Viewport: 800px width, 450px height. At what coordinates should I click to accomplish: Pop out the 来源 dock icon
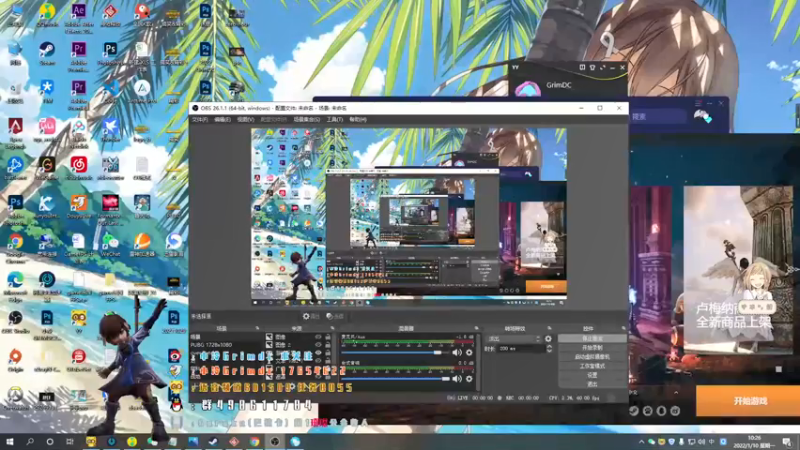332,329
